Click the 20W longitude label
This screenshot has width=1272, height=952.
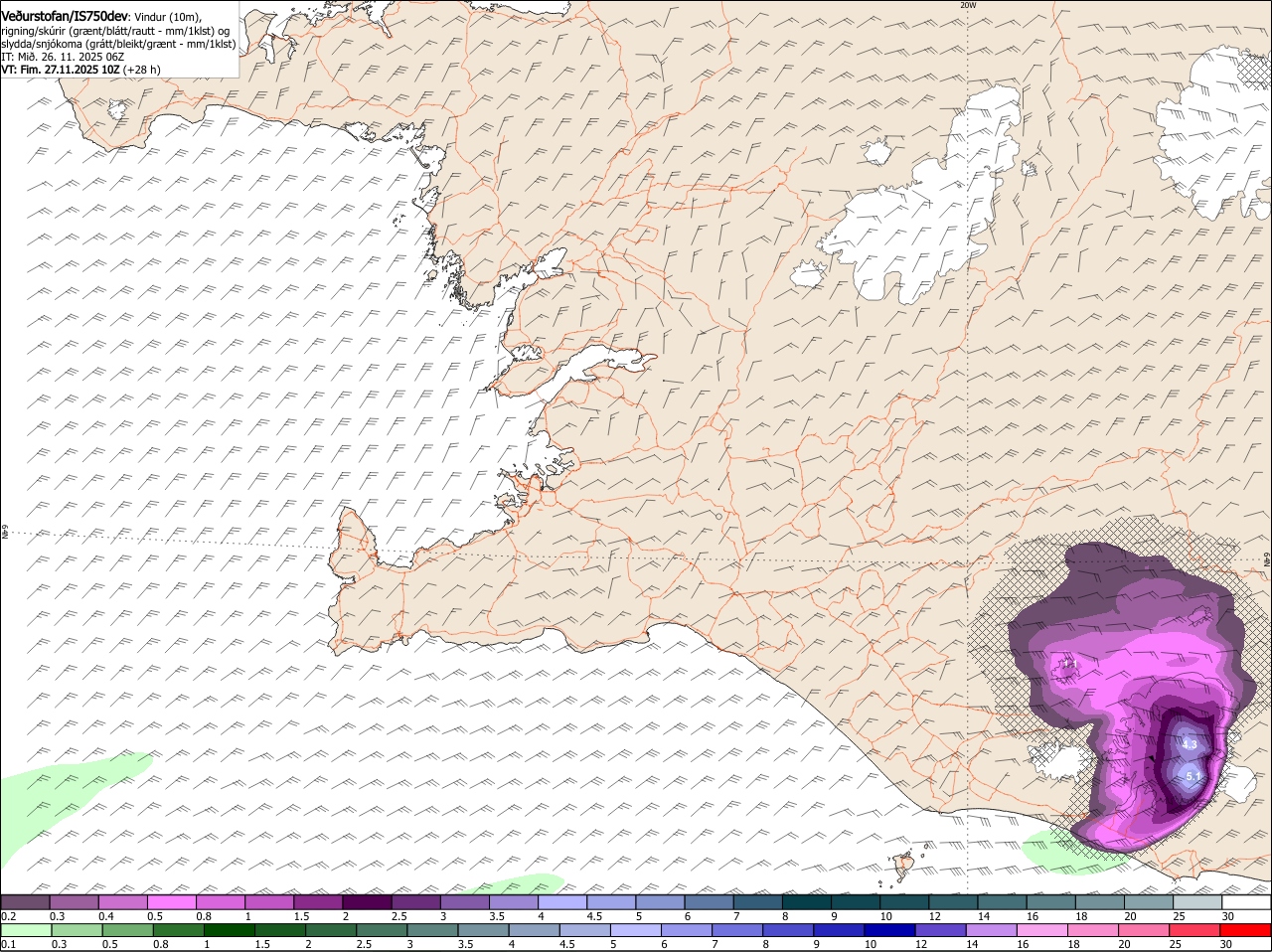[968, 5]
